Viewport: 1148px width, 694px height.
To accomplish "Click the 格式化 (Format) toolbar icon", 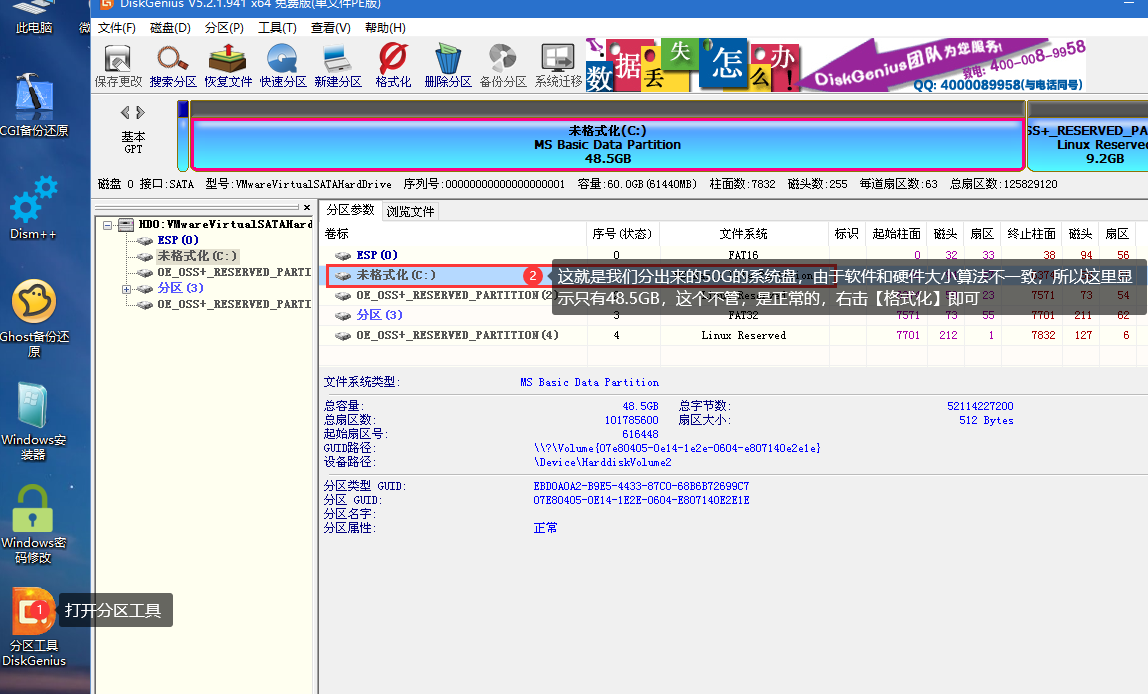I will [x=393, y=64].
